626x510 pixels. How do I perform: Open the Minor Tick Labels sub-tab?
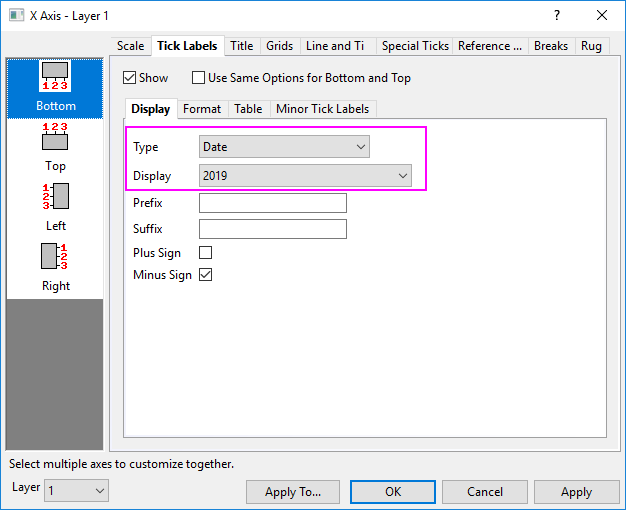click(x=322, y=109)
